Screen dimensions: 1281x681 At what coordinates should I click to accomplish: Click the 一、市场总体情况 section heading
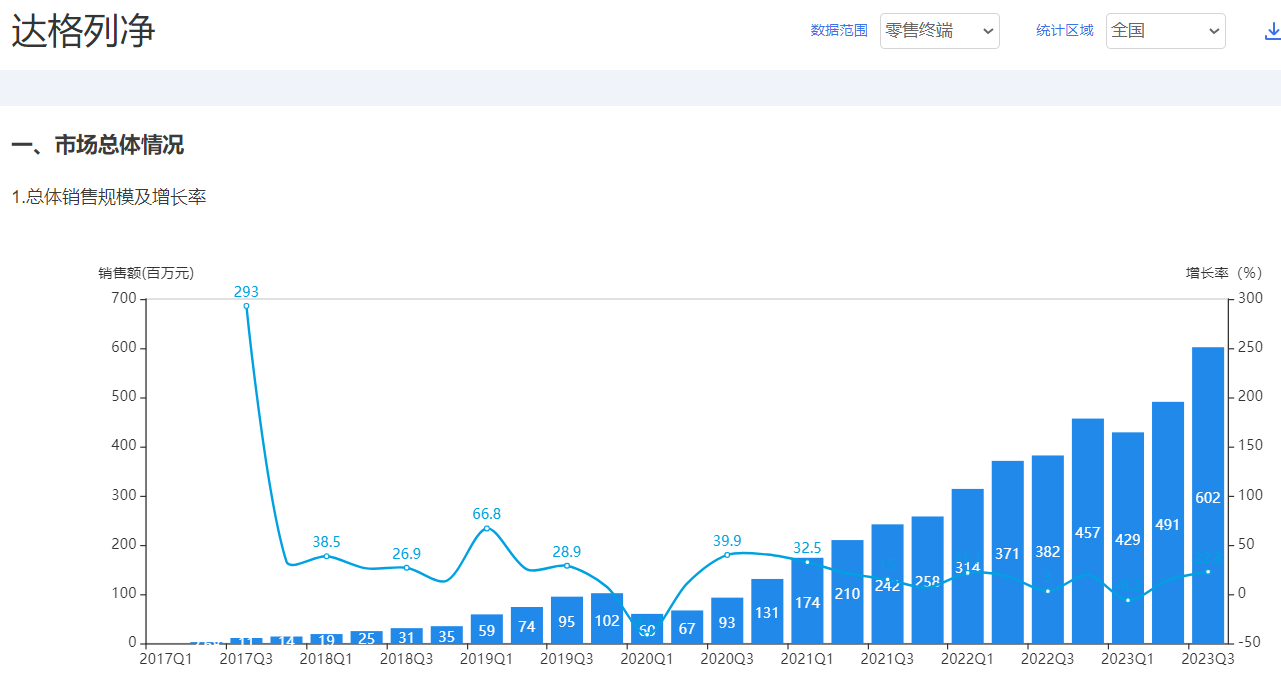pyautogui.click(x=98, y=145)
